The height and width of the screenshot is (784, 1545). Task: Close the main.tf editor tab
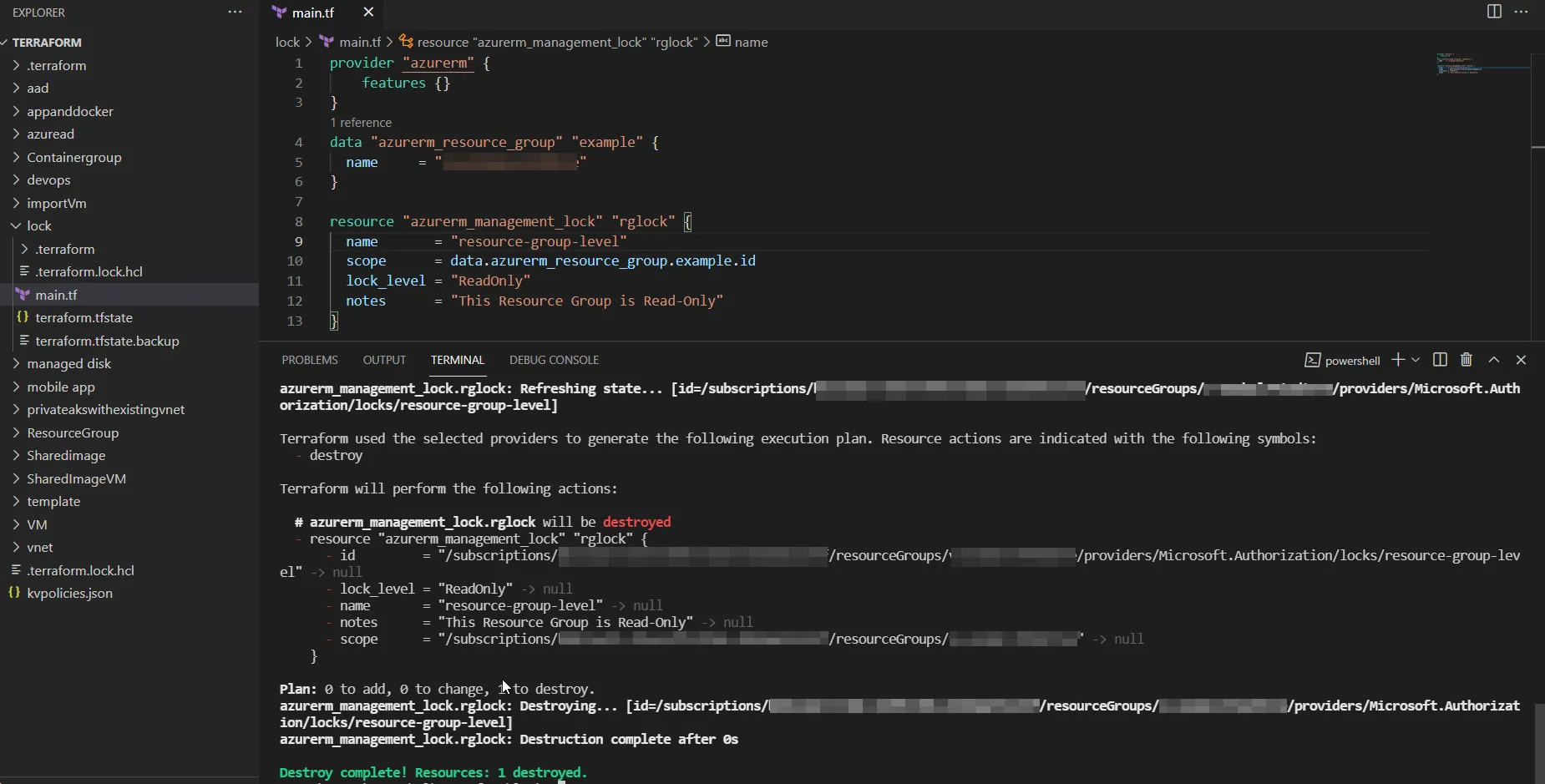[368, 13]
